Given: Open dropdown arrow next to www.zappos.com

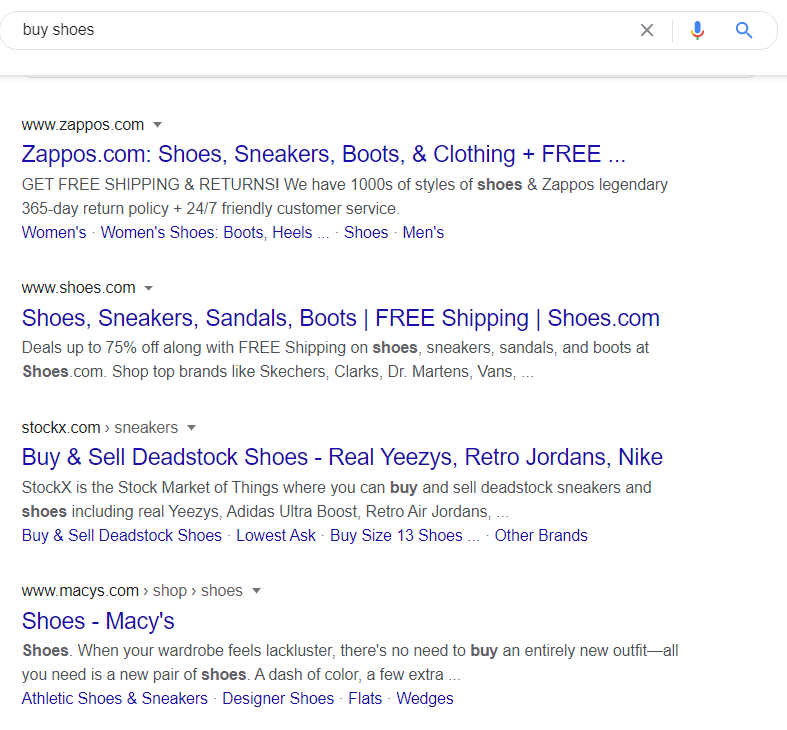Looking at the screenshot, I should (158, 125).
